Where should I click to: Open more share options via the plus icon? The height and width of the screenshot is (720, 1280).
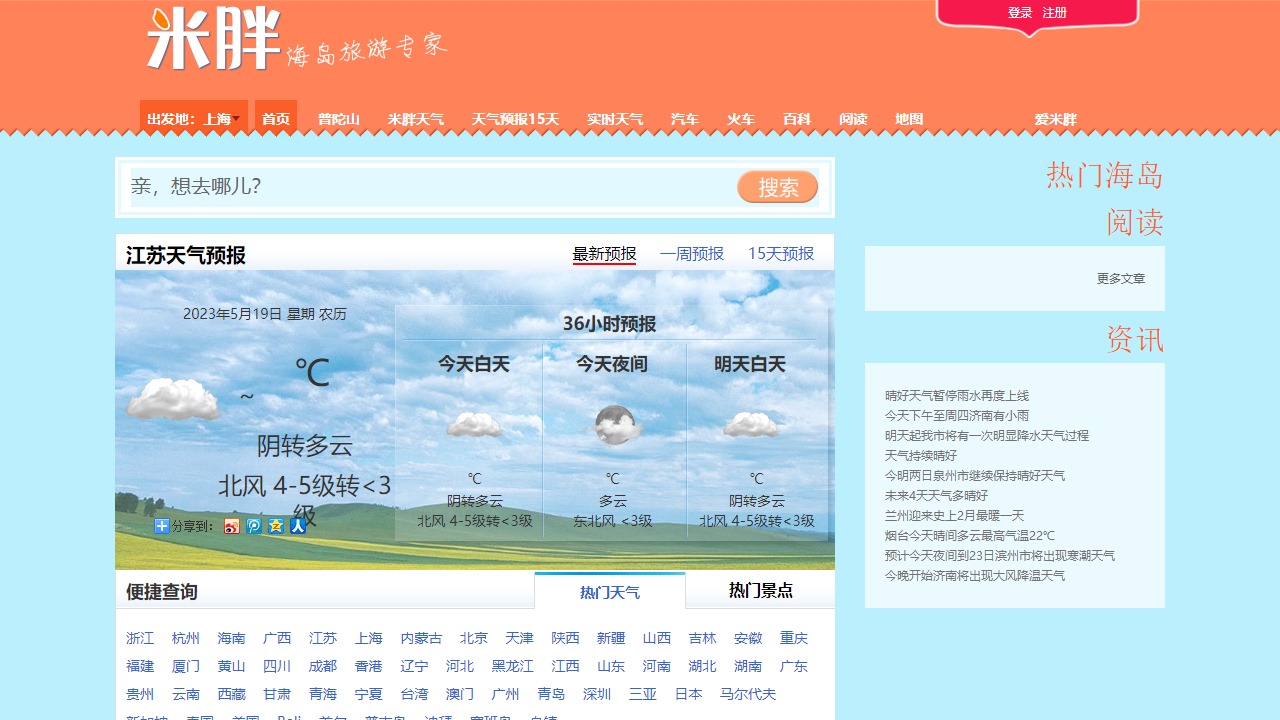pyautogui.click(x=161, y=526)
